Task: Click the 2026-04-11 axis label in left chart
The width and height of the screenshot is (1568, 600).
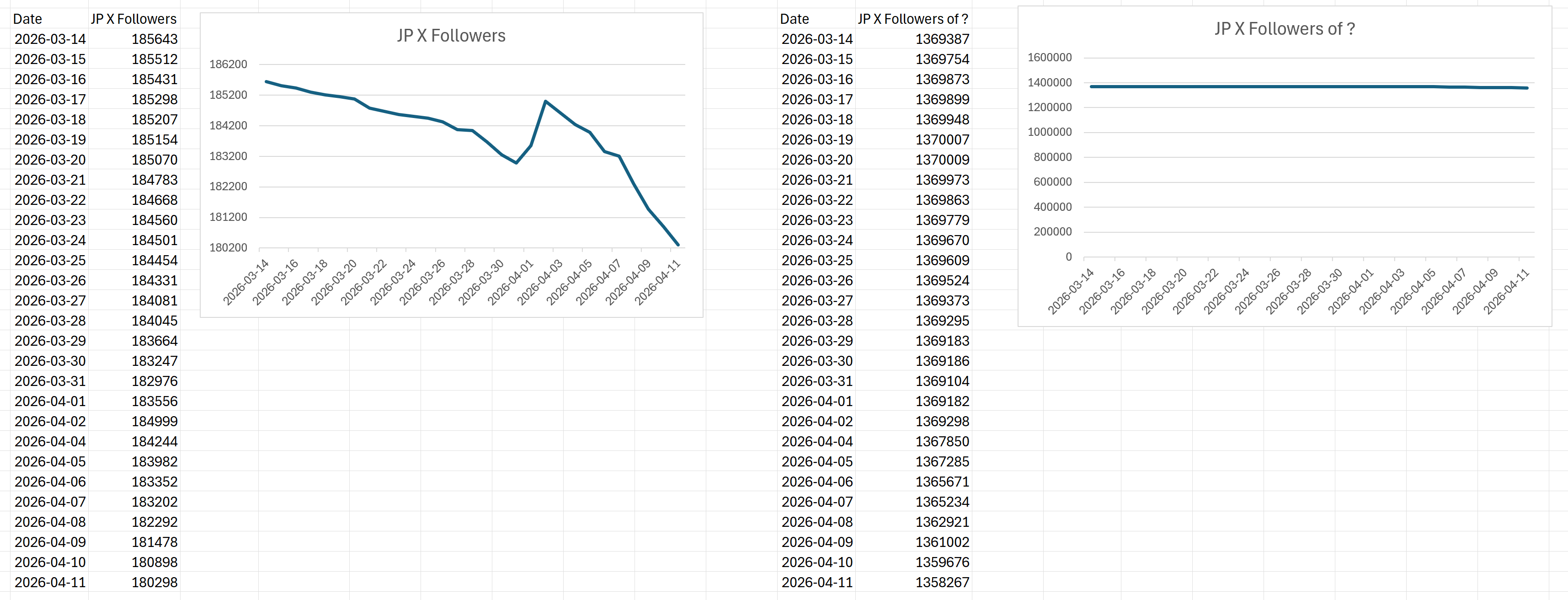Action: tap(659, 281)
